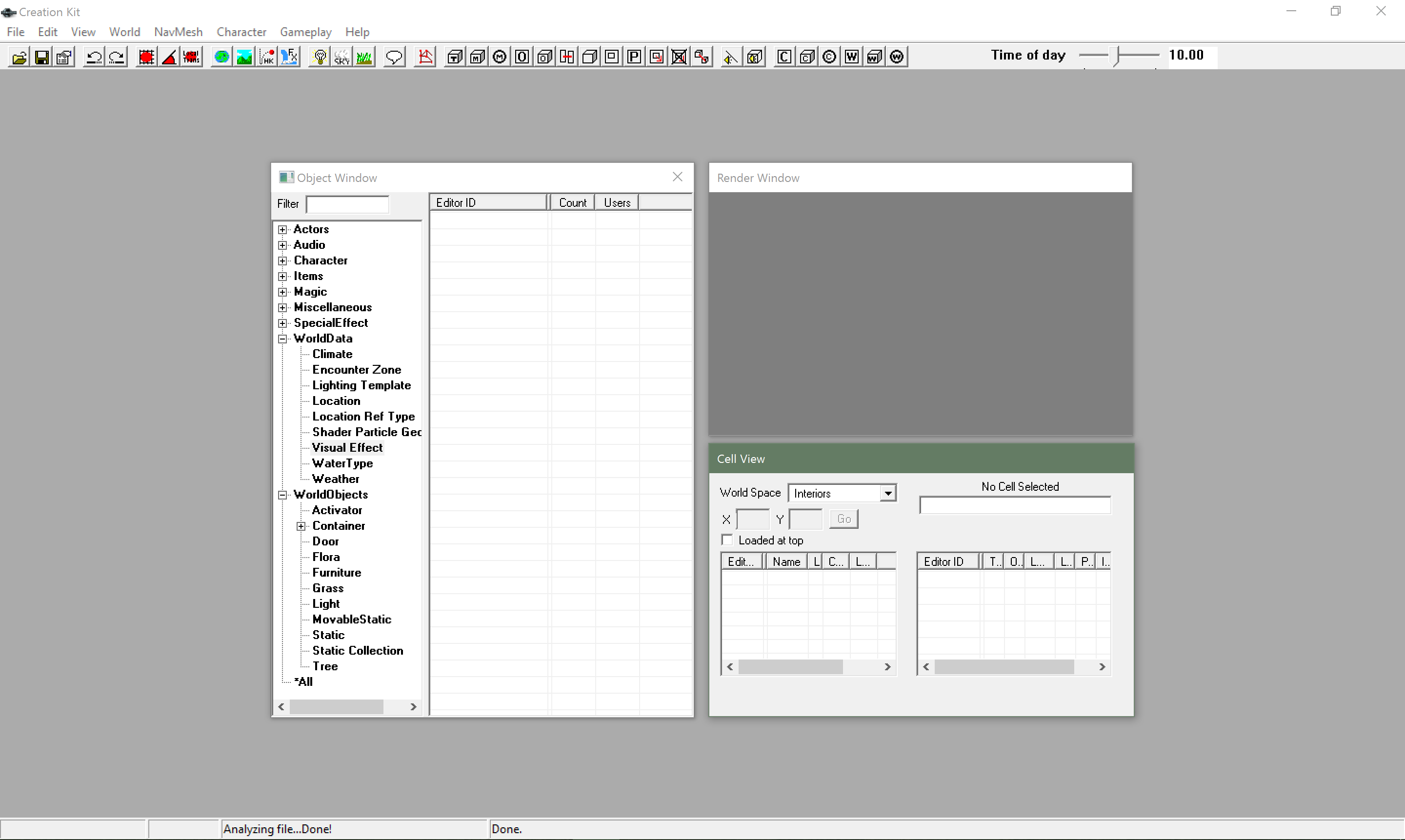
Task: Save the plugin with the floppy disk icon
Action: coord(42,57)
